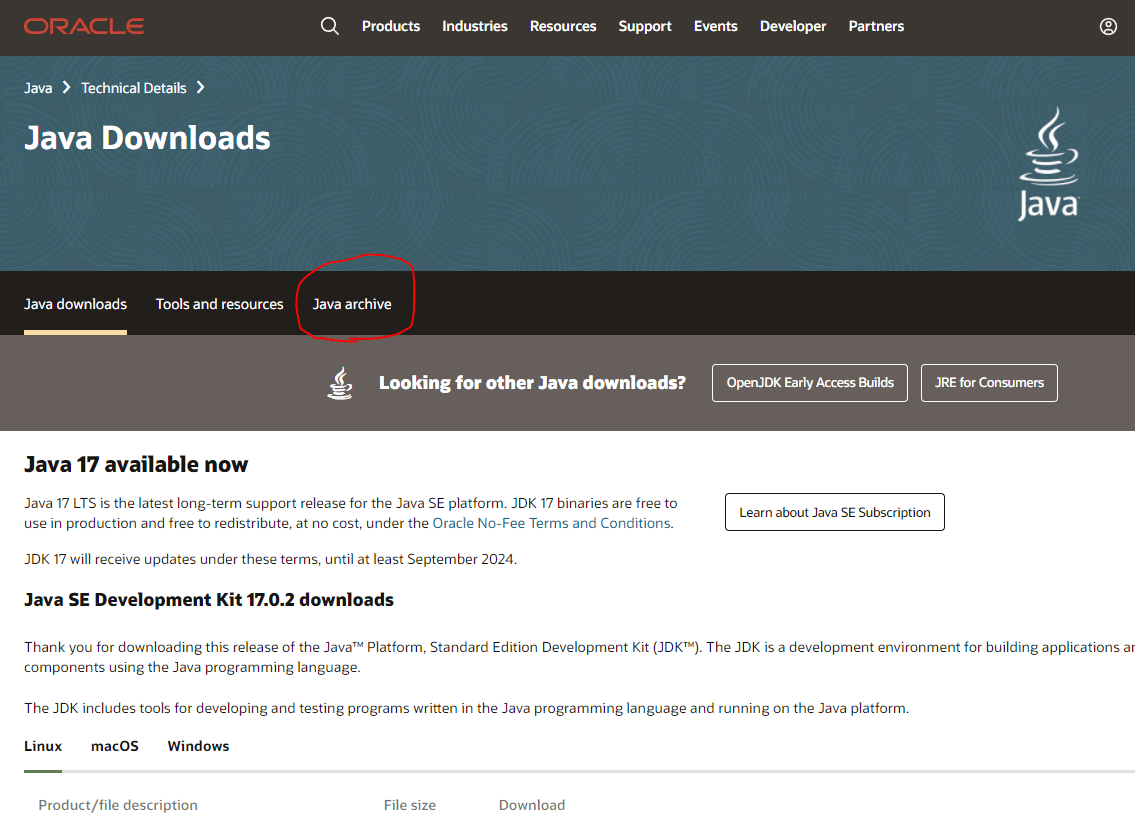The width and height of the screenshot is (1135, 824).
Task: Select the Java downloads tab
Action: pyautogui.click(x=75, y=304)
